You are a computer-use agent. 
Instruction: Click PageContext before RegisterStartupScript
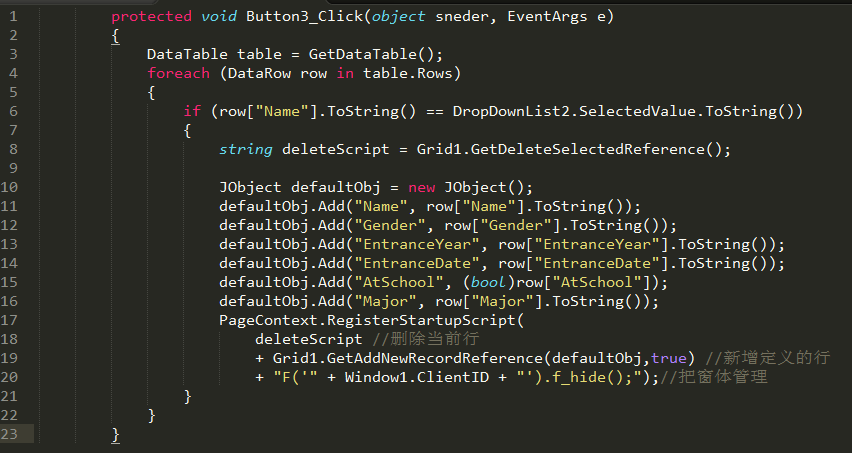pyautogui.click(x=268, y=321)
